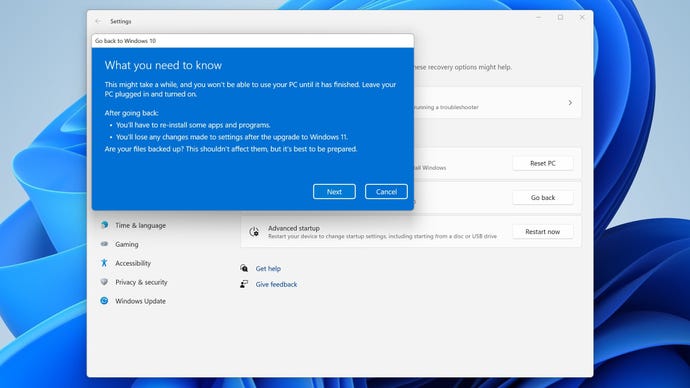
Task: Click the Get help headset icon
Action: (244, 268)
